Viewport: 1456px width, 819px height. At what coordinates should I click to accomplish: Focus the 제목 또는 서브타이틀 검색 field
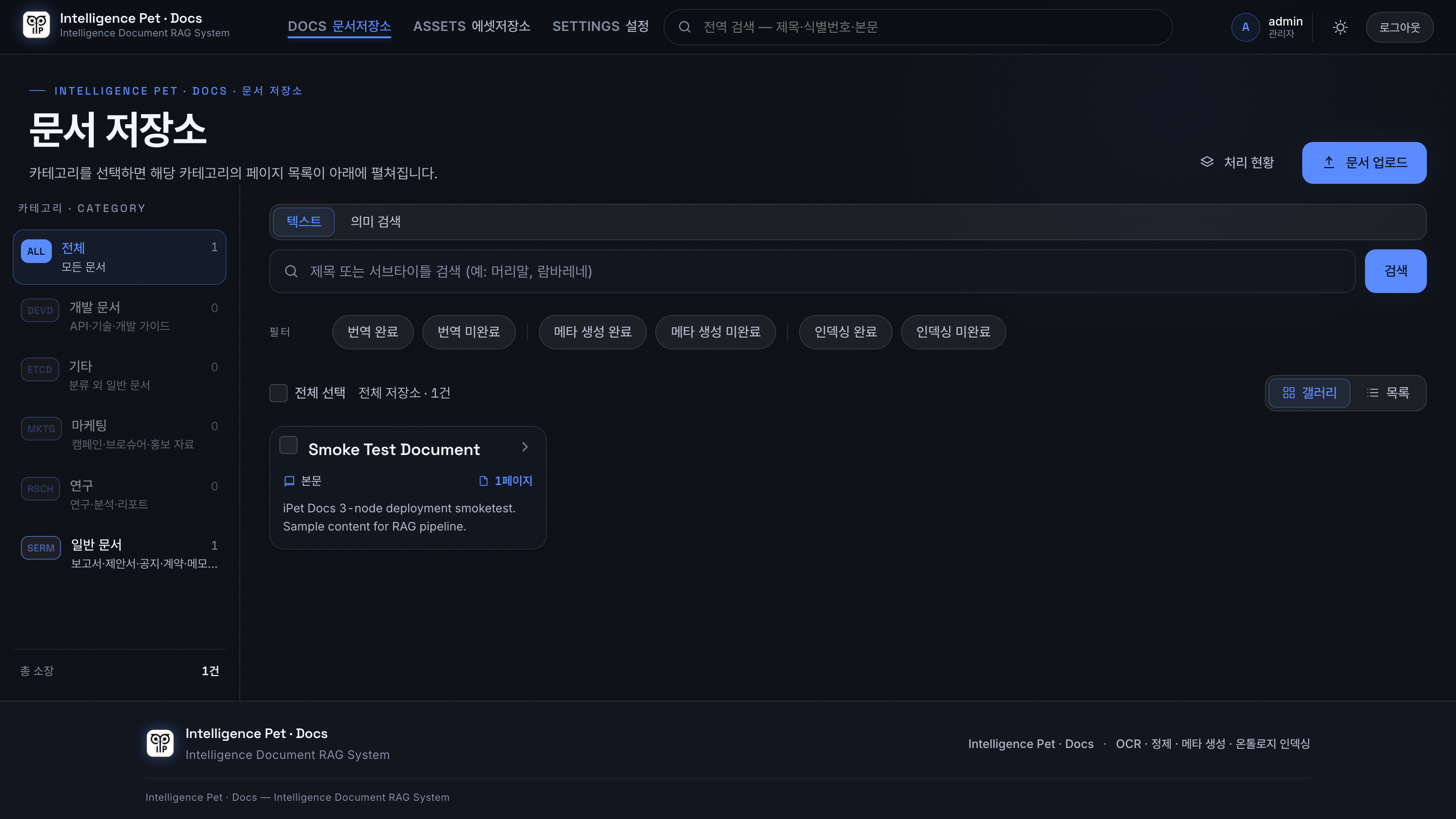coord(812,271)
